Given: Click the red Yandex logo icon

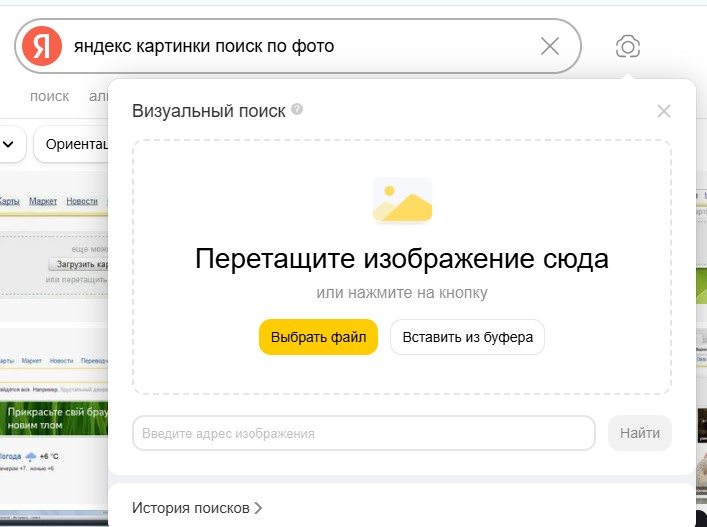Looking at the screenshot, I should [42, 46].
